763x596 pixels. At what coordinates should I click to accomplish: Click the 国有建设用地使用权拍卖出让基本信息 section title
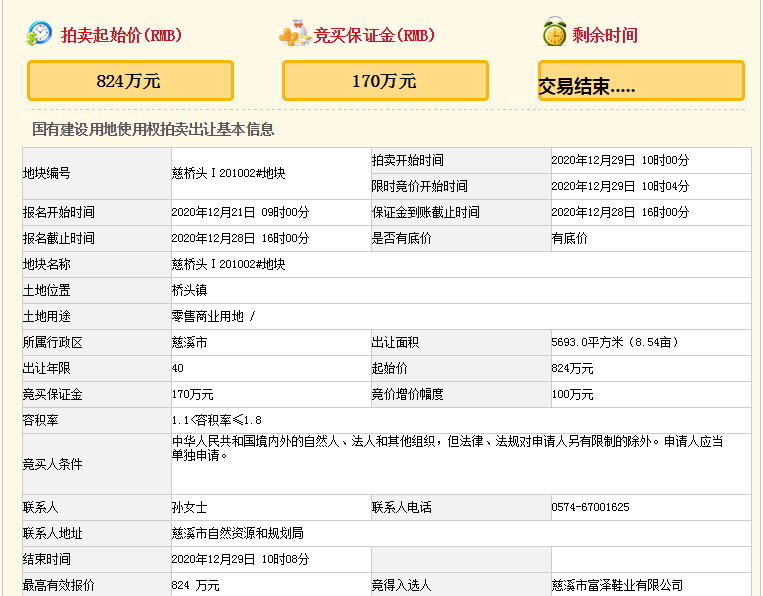point(153,129)
